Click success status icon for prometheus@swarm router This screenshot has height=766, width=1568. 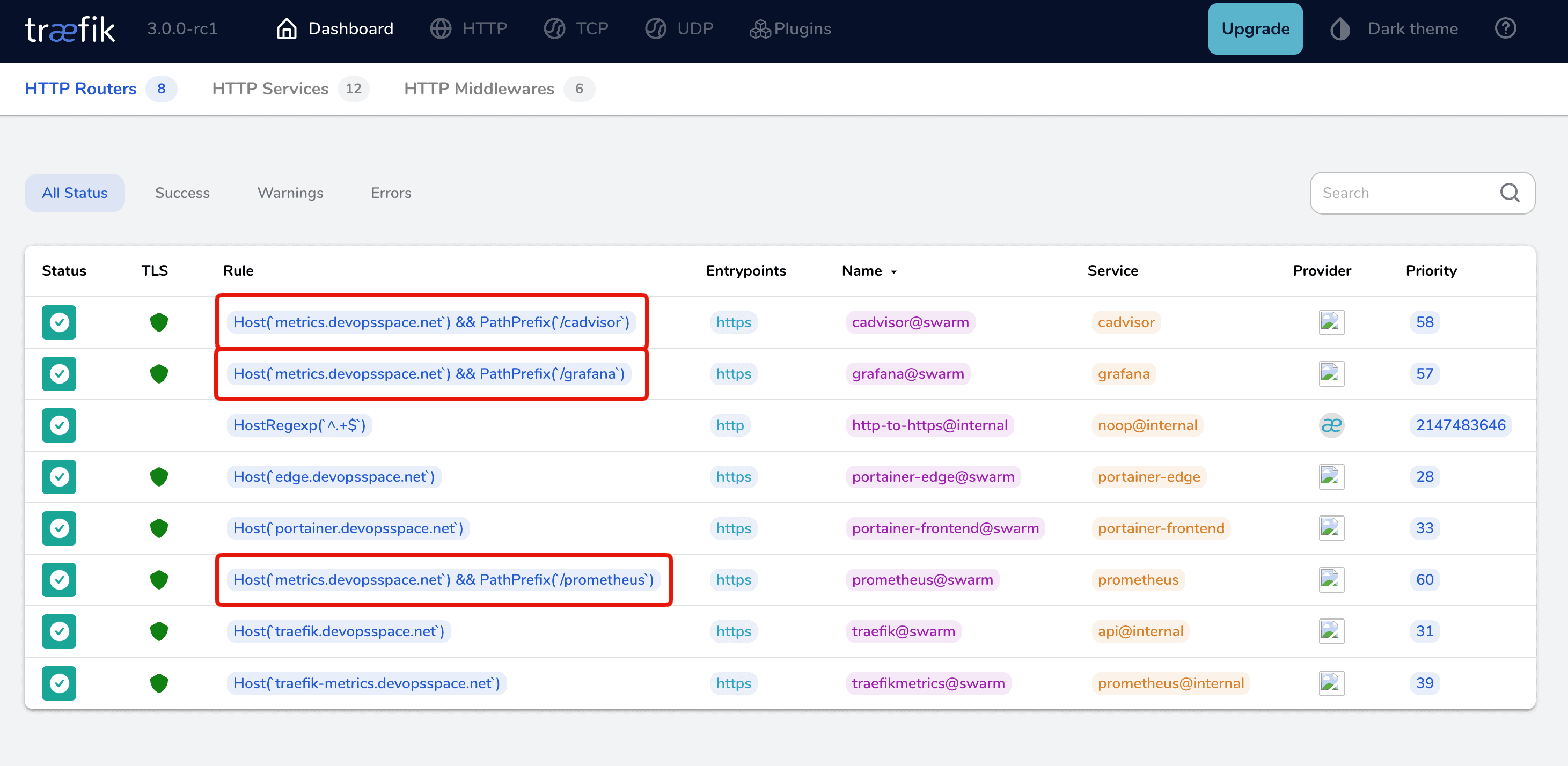pyautogui.click(x=59, y=580)
